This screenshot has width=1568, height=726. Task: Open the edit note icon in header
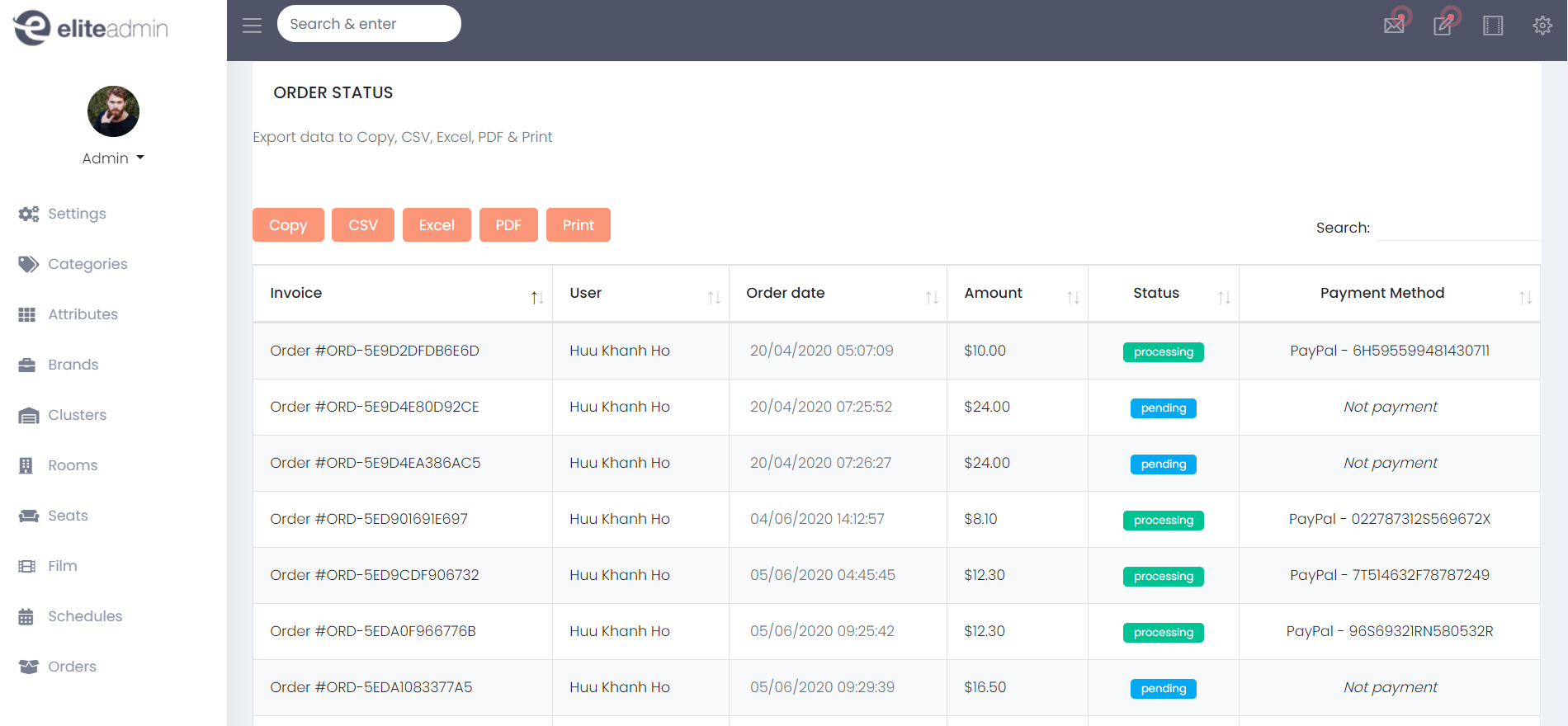1443,26
